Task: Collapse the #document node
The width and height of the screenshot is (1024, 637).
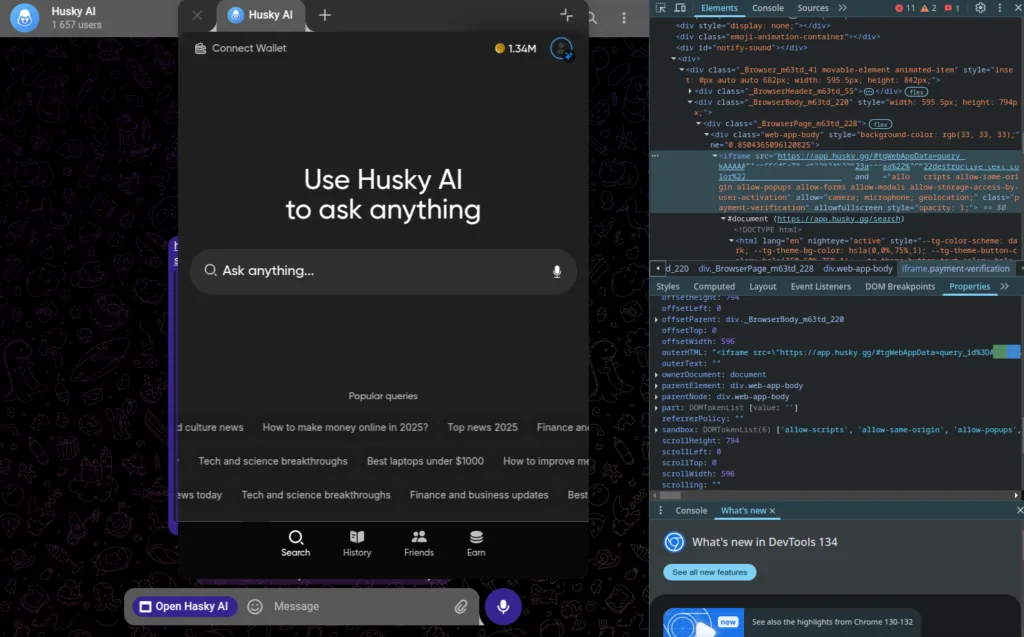Action: [x=724, y=219]
